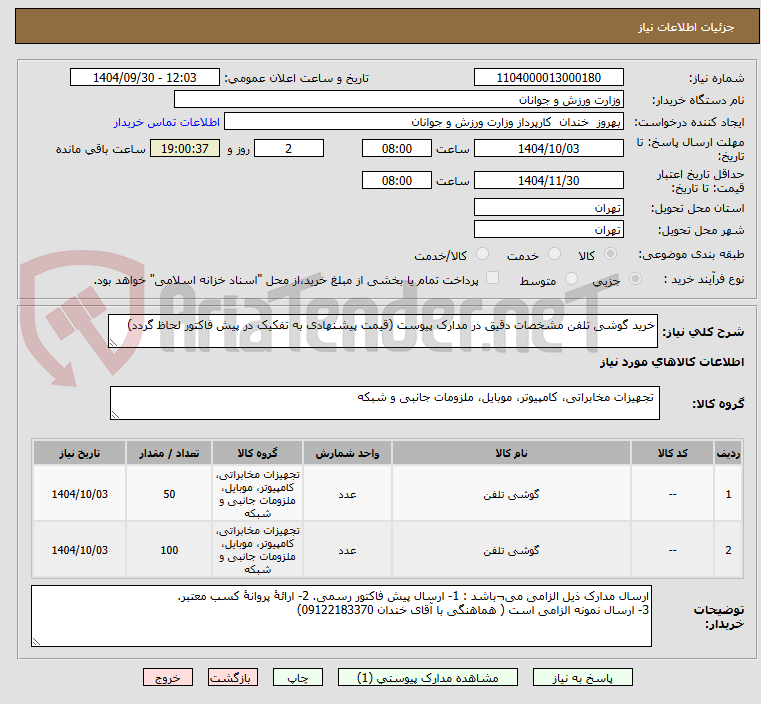
Task: Click گوشی تلفن in row 2
Action: [511, 550]
